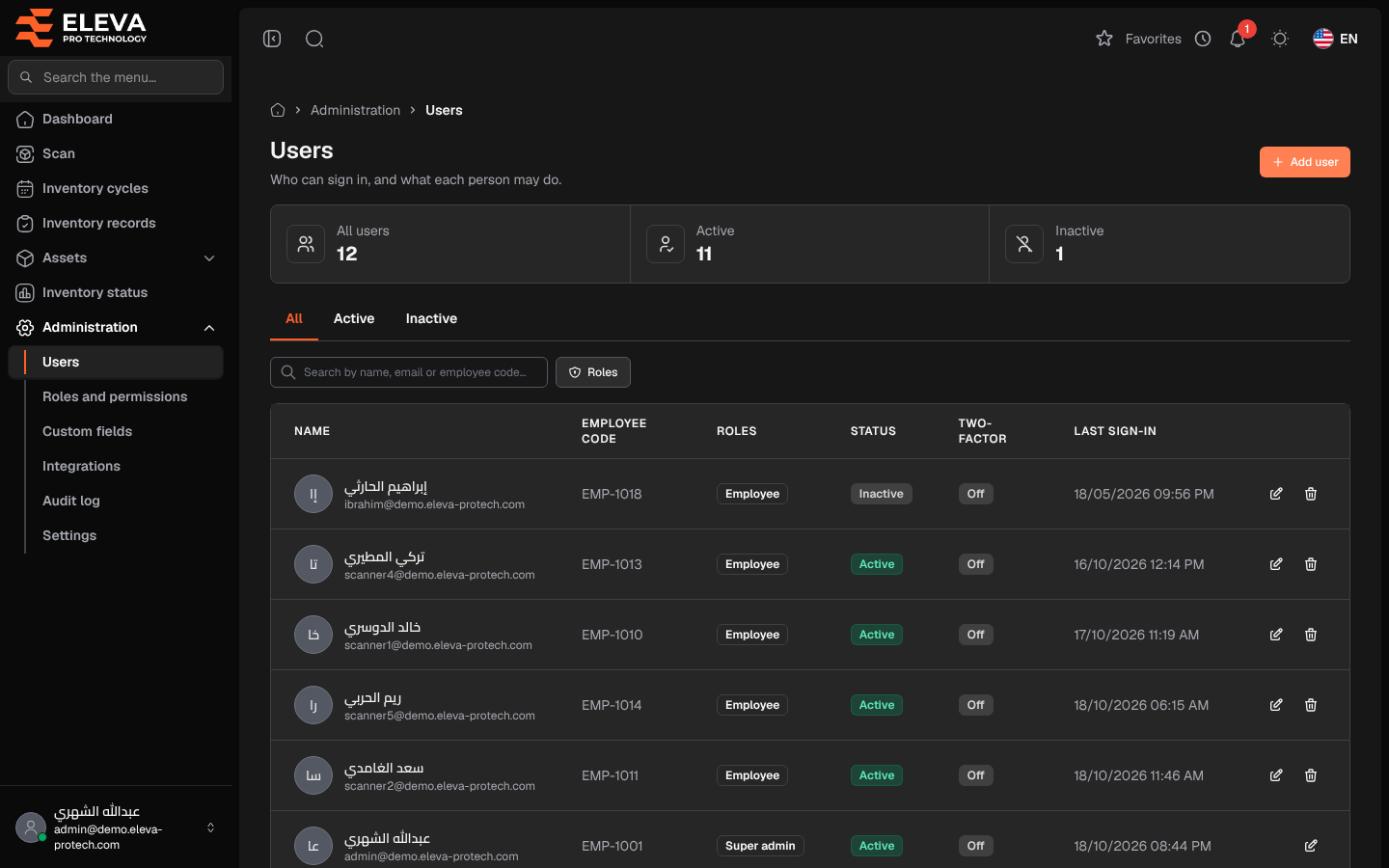Delete user EMP-1014
1389x868 pixels.
click(x=1311, y=705)
